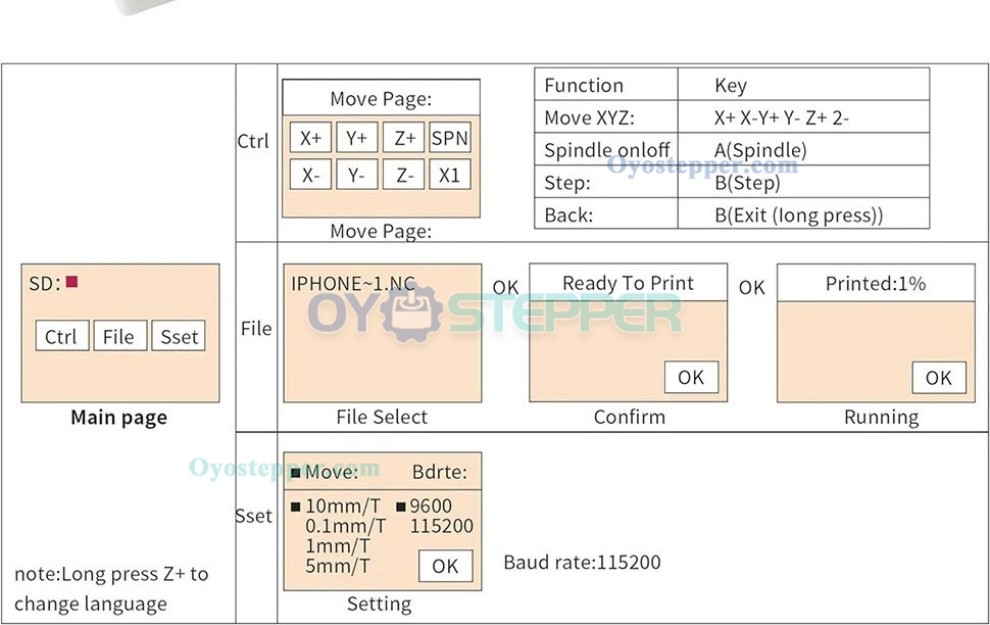The height and width of the screenshot is (625, 990).
Task: Click the X- move button
Action: click(311, 174)
